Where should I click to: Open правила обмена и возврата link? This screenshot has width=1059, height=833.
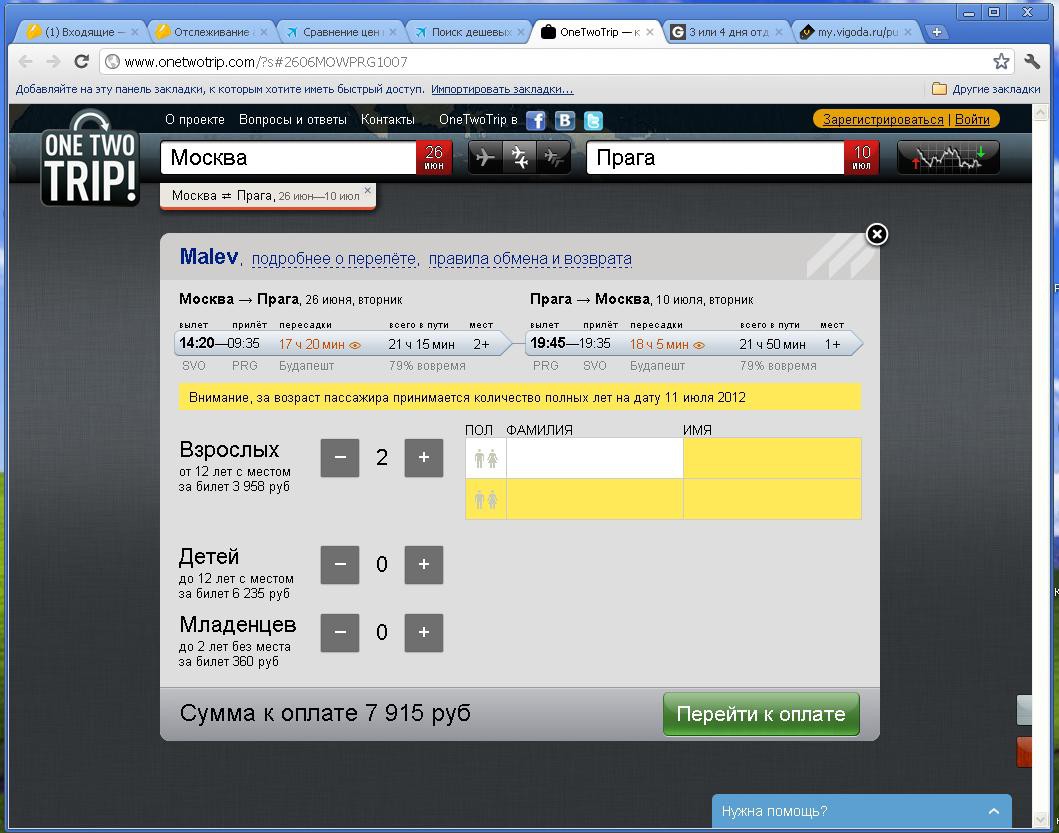tap(530, 259)
